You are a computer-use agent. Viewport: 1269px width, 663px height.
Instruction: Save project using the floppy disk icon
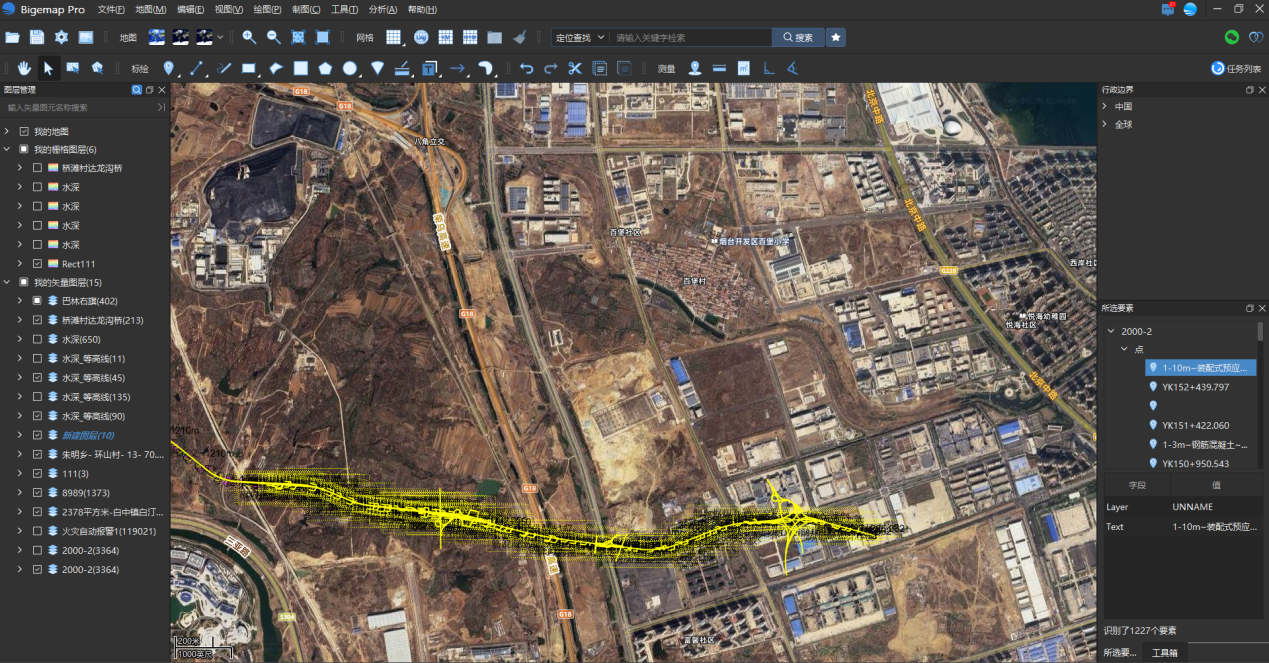(37, 37)
